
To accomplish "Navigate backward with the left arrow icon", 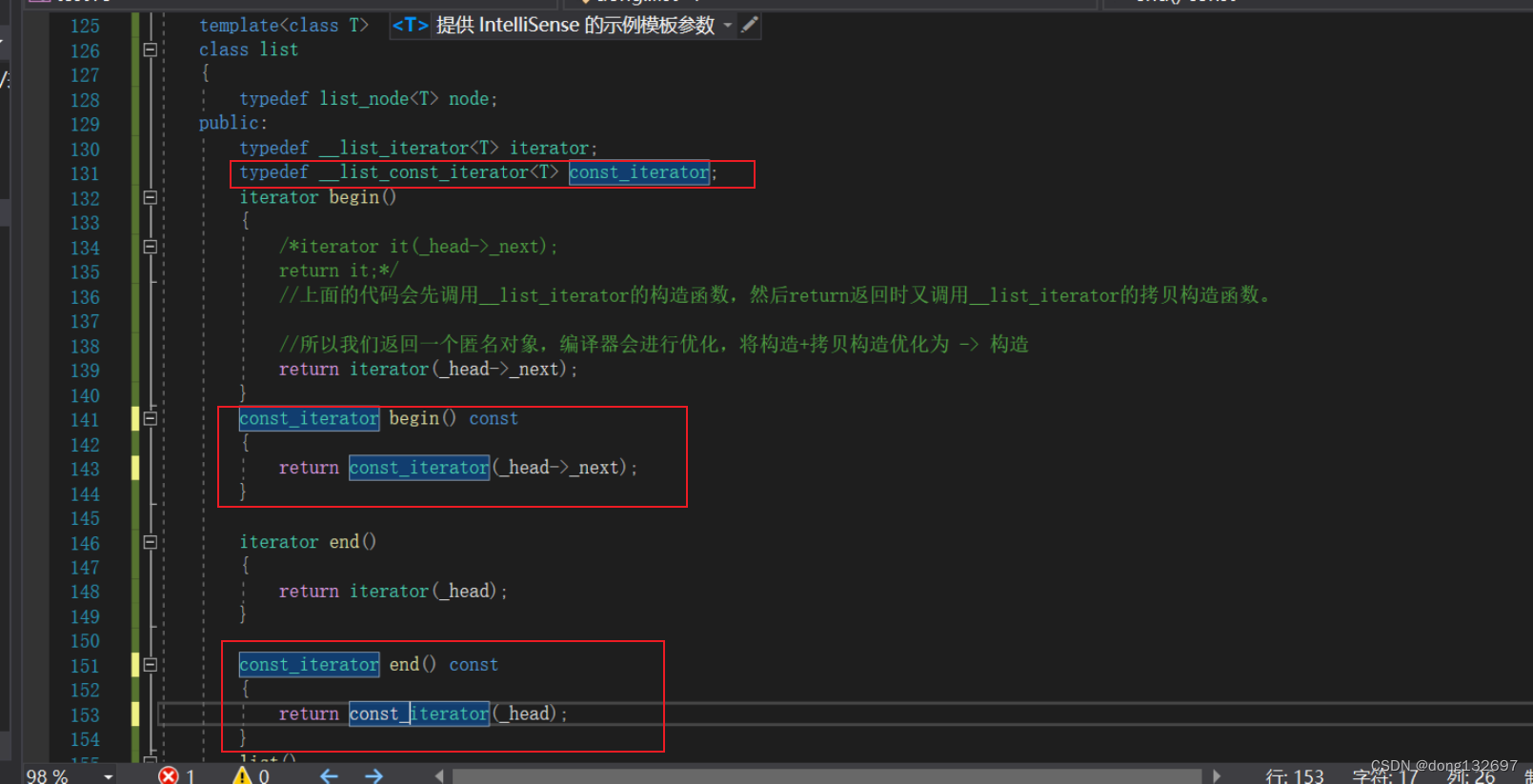I will click(329, 775).
